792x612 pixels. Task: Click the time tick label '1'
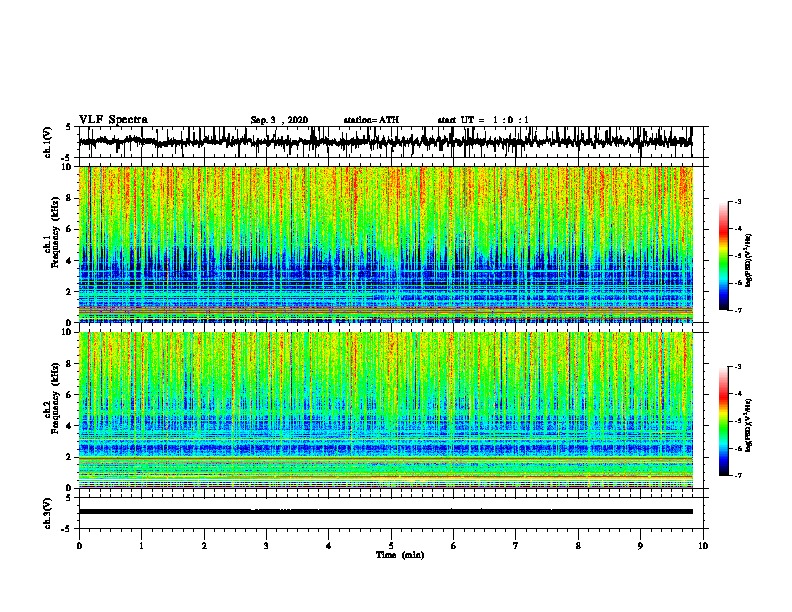141,546
